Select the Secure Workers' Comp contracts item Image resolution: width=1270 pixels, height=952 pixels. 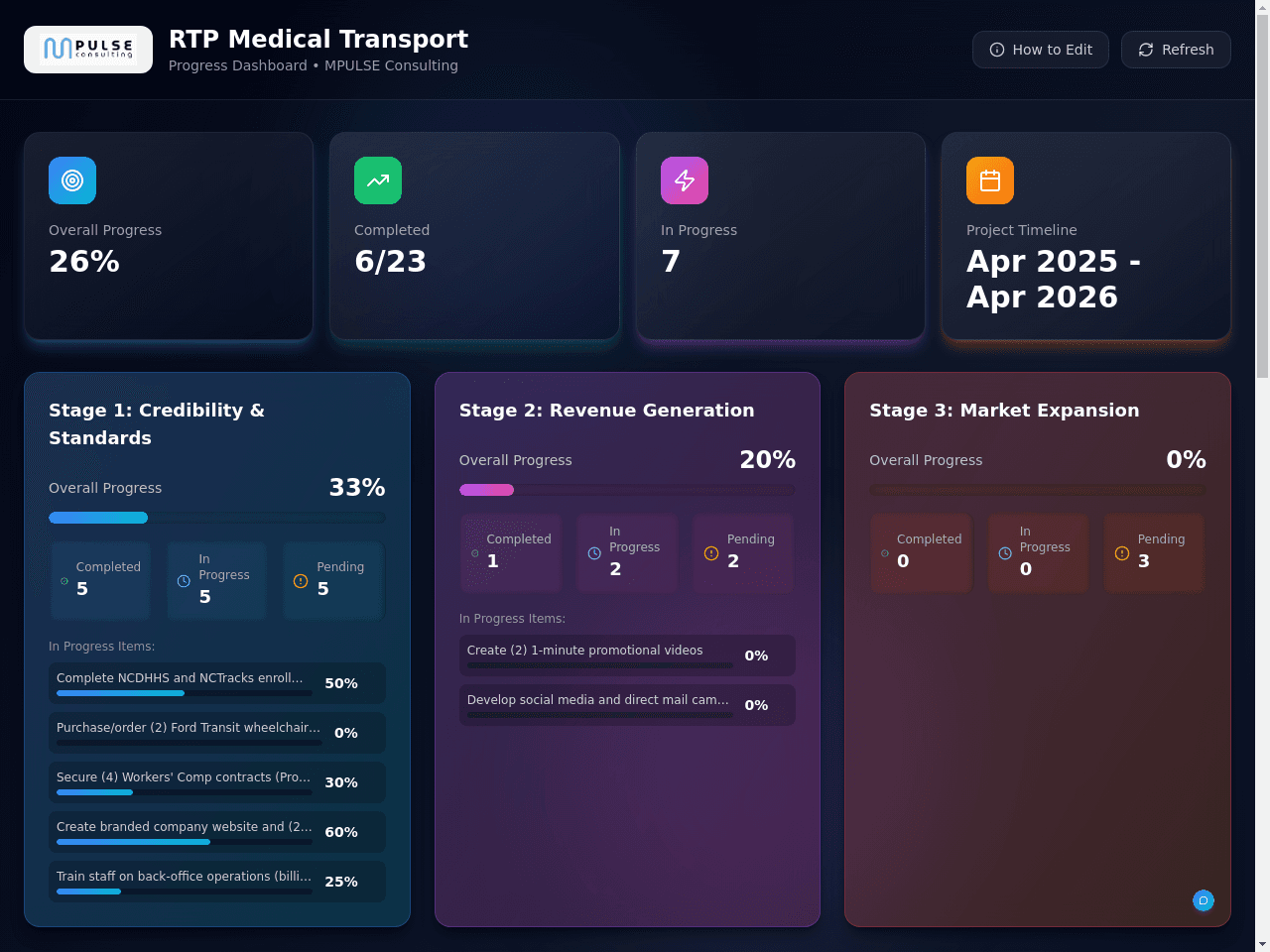coord(217,782)
